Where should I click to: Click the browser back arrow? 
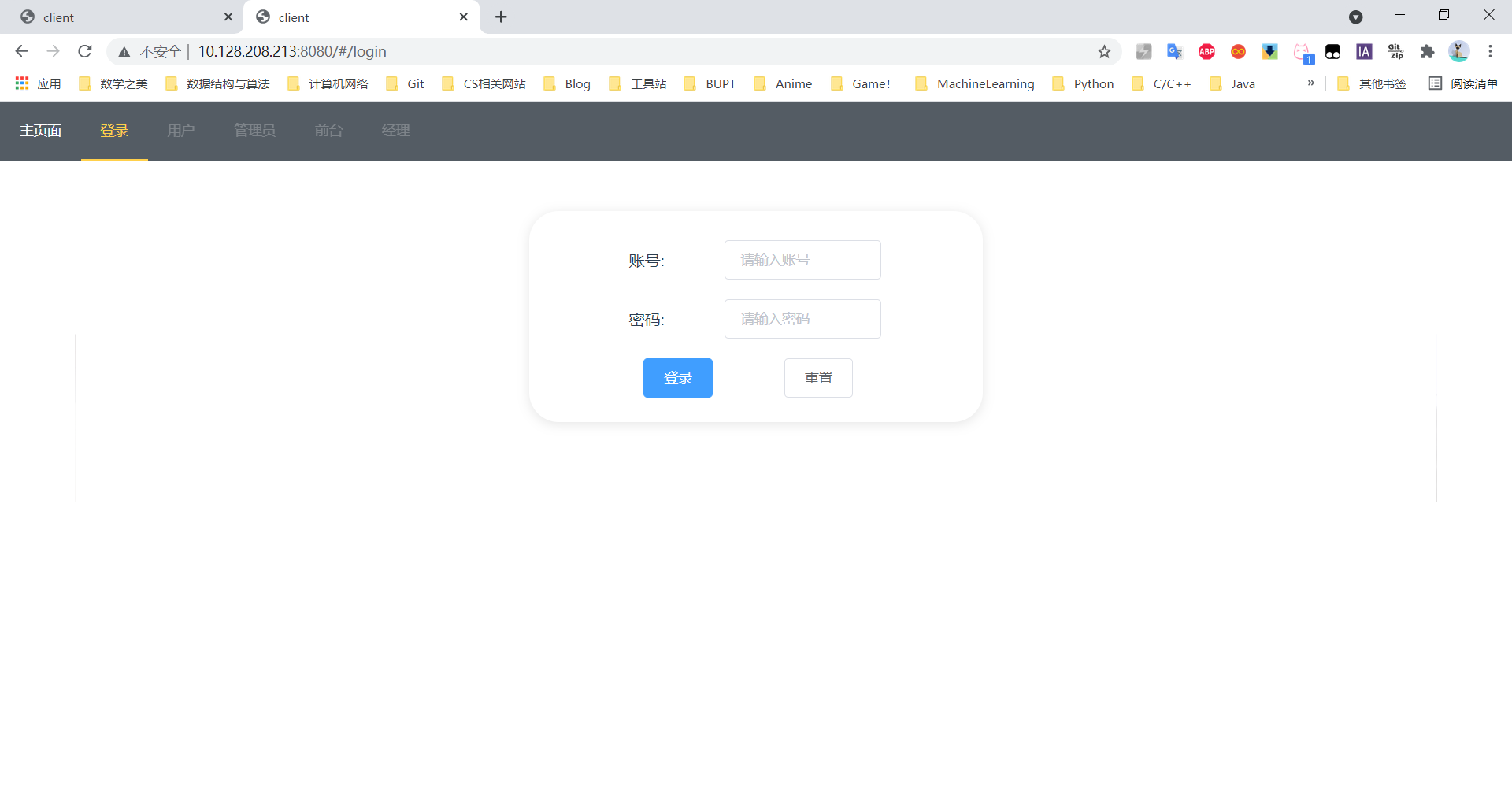[x=21, y=51]
